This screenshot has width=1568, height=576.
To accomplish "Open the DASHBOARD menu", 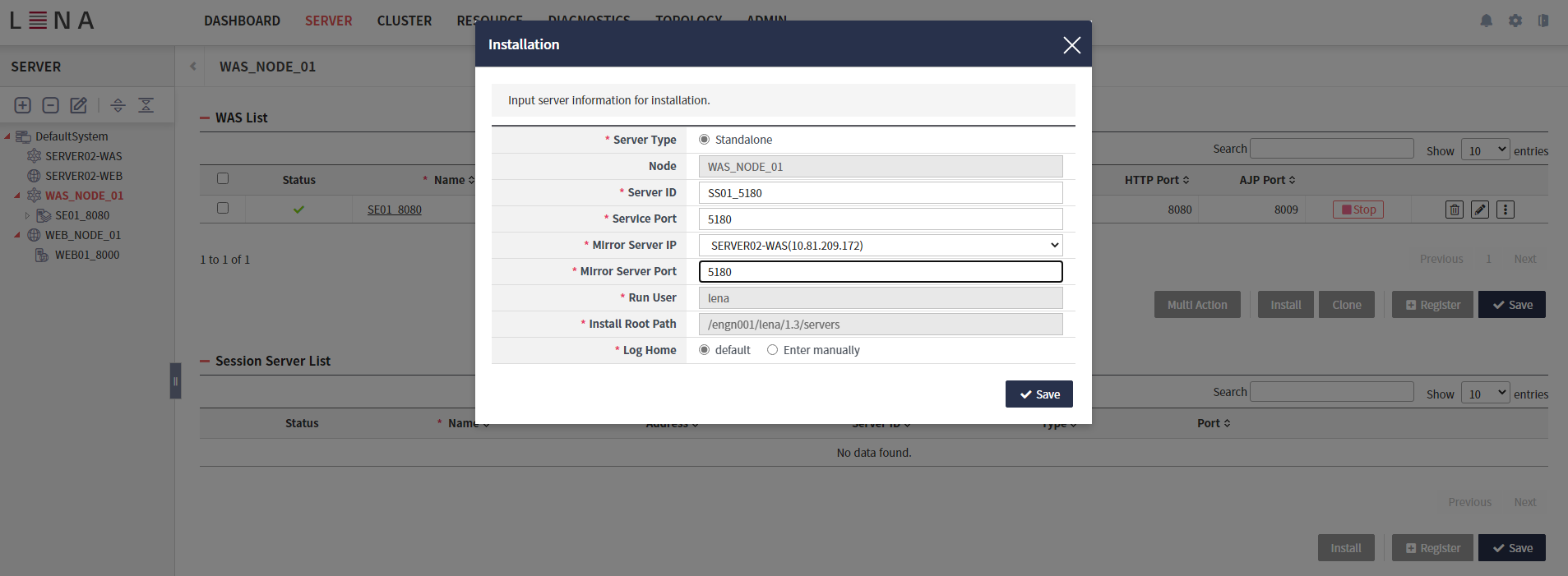I will pos(242,21).
